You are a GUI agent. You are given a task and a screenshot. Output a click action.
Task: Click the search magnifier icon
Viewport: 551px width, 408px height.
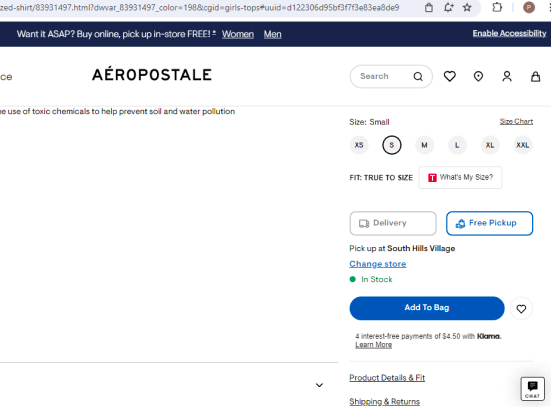click(x=418, y=76)
